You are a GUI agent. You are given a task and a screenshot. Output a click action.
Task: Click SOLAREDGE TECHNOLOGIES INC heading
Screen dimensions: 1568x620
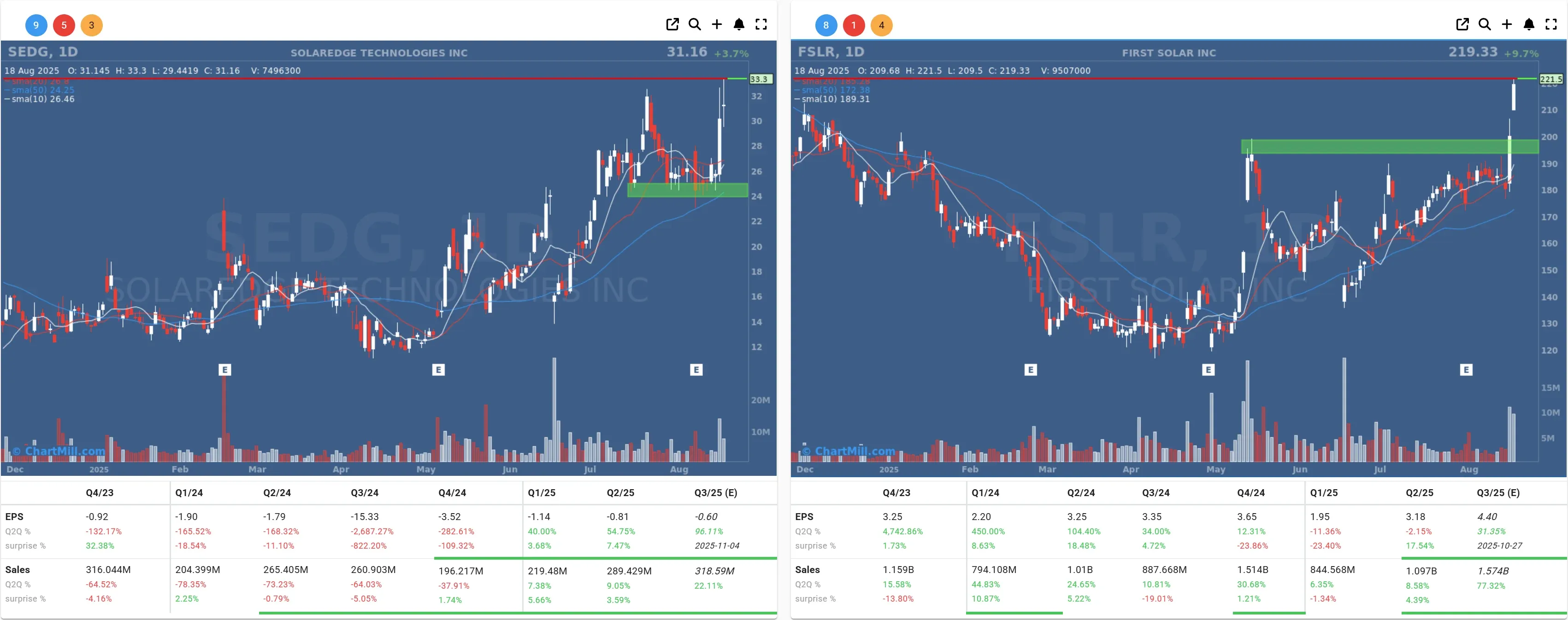tap(379, 53)
